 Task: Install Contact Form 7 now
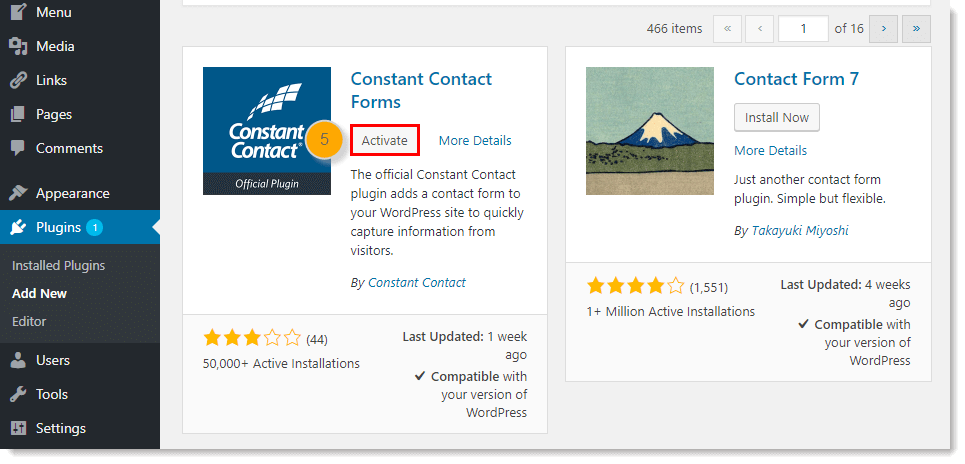[777, 117]
